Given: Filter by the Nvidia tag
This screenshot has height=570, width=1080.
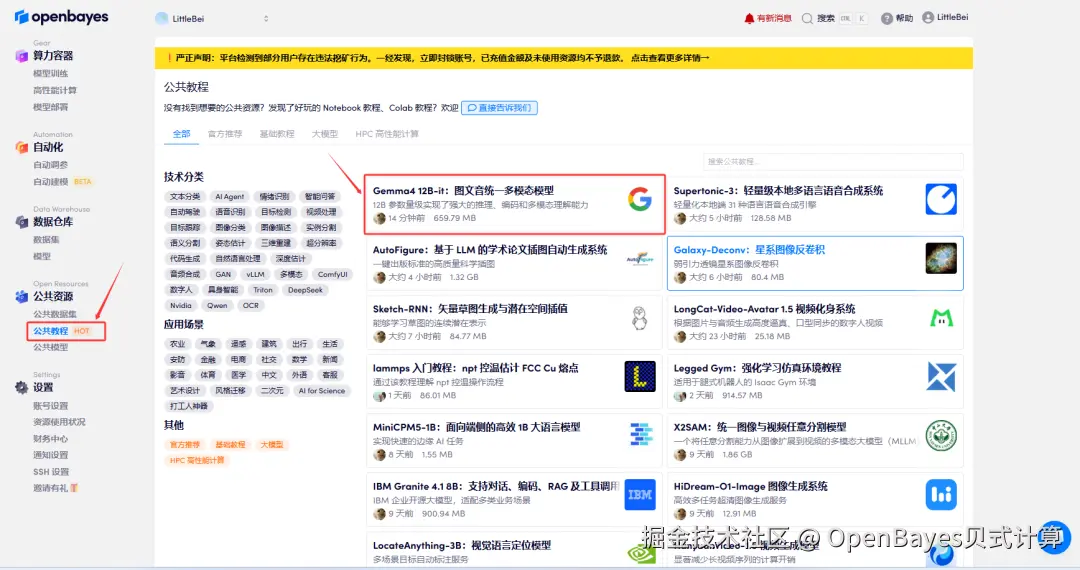Looking at the screenshot, I should pyautogui.click(x=180, y=306).
